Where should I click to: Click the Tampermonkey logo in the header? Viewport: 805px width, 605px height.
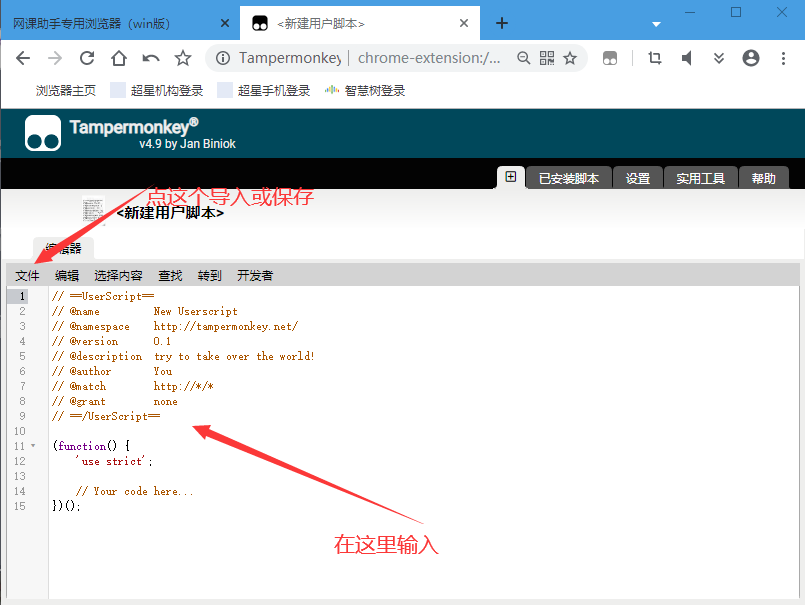tap(43, 133)
